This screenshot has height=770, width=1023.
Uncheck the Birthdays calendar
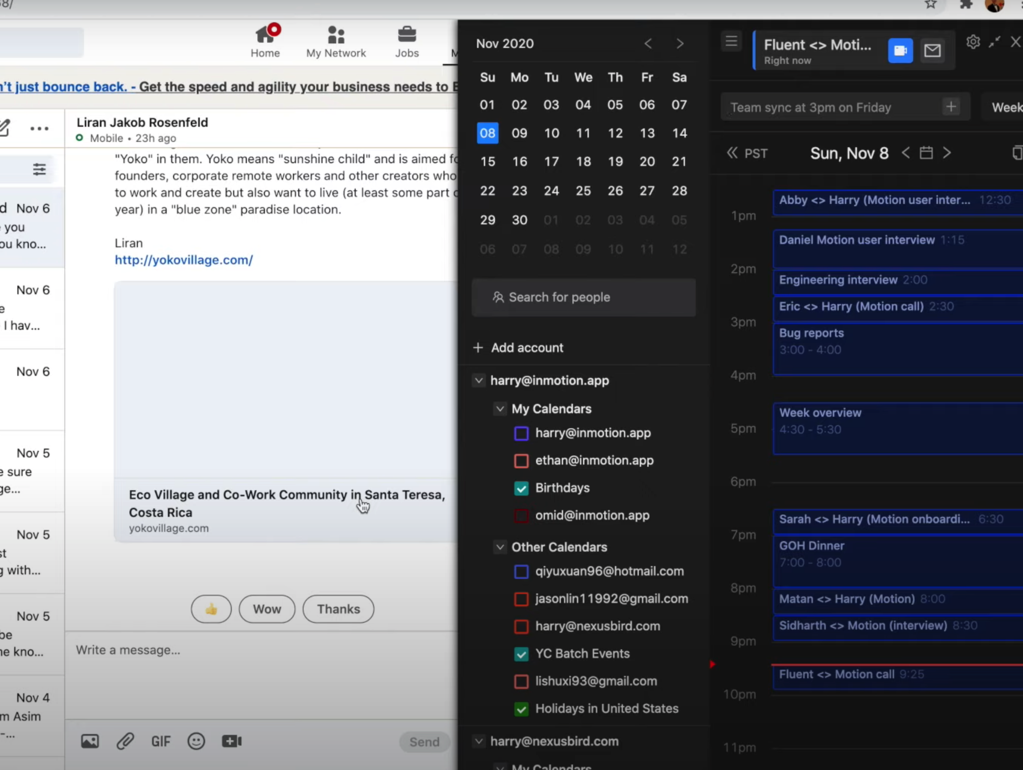[521, 488]
